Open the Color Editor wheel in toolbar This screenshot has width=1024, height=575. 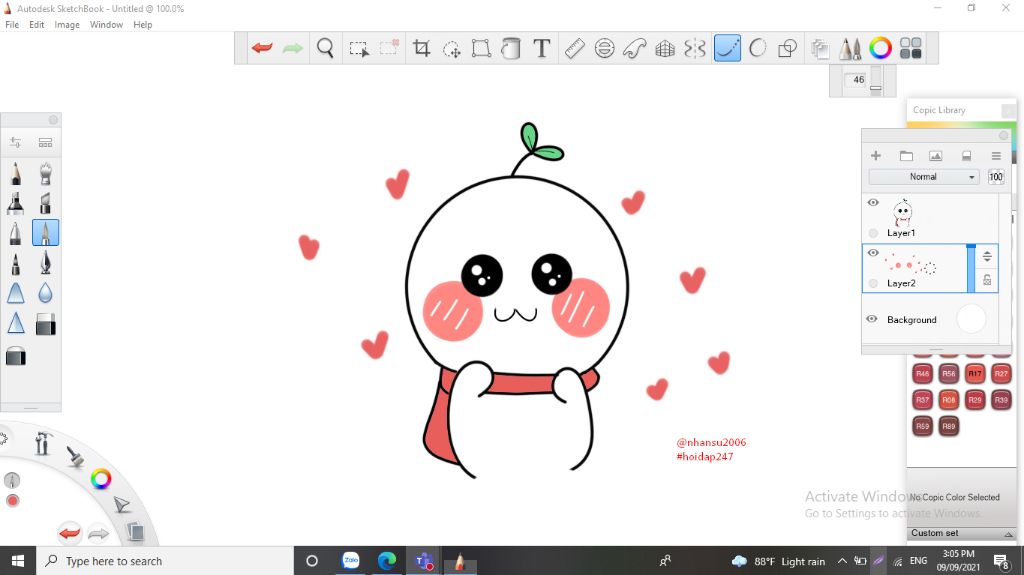[x=880, y=48]
